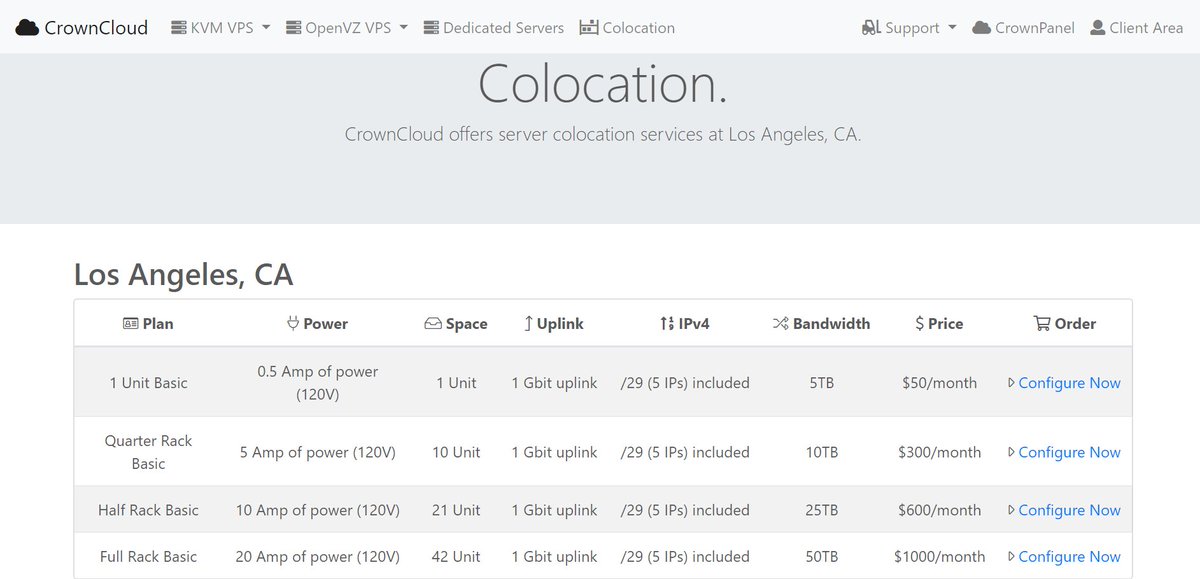Click the '5TB' bandwidth cell
Viewport: 1200px width, 579px height.
click(x=822, y=383)
